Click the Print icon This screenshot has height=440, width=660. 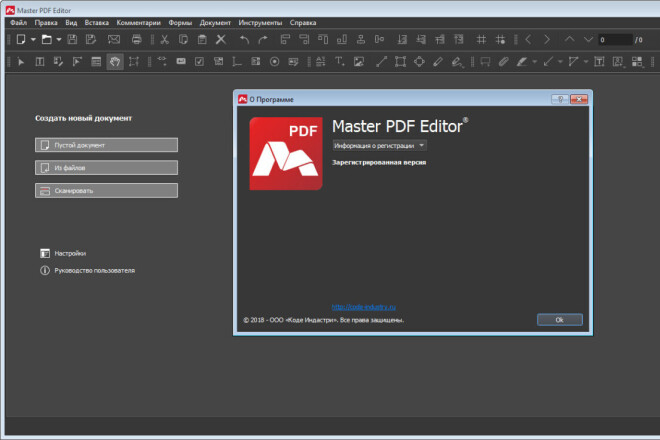tap(137, 40)
